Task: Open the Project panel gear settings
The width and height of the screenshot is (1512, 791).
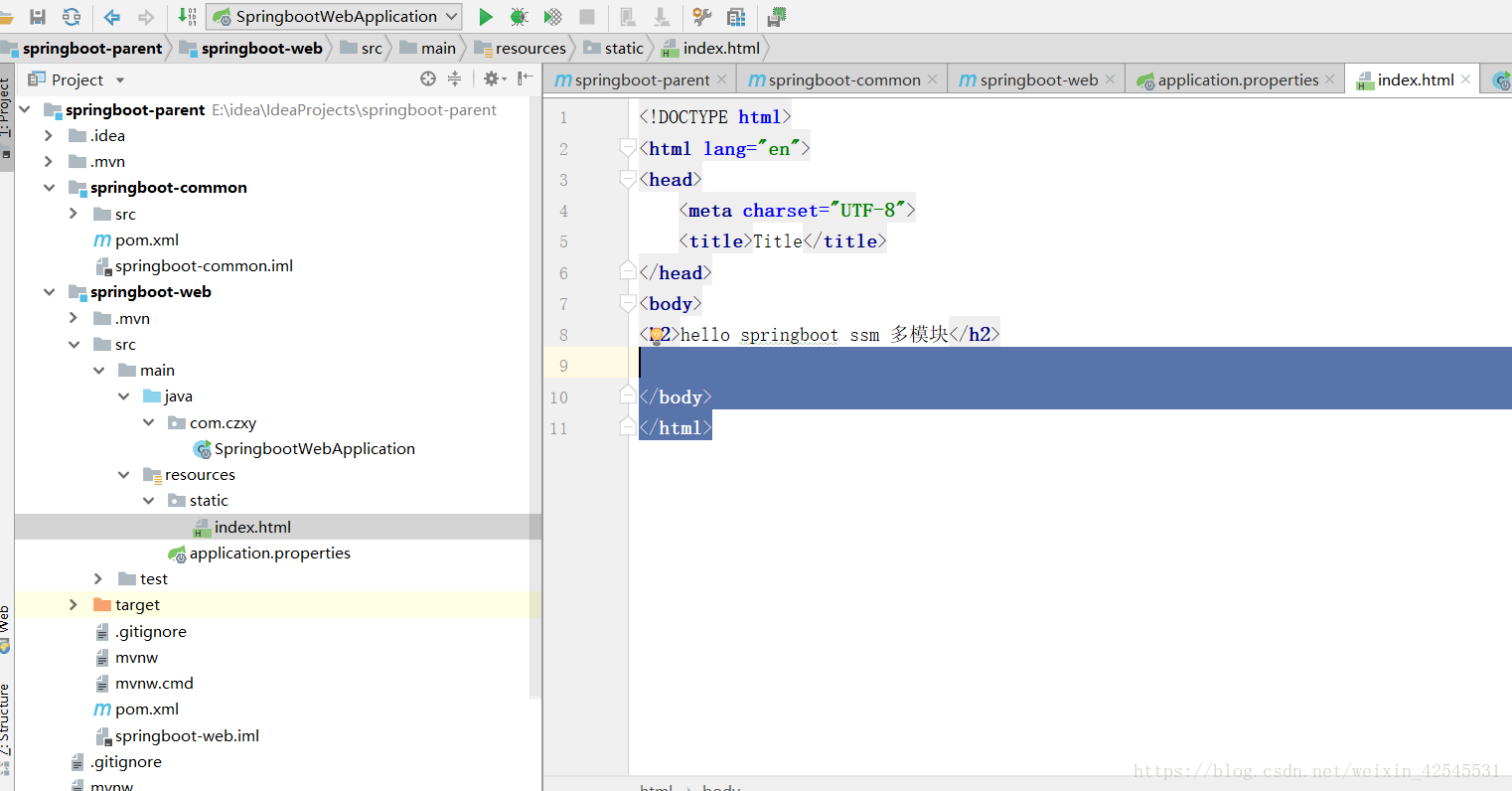Action: coord(493,79)
